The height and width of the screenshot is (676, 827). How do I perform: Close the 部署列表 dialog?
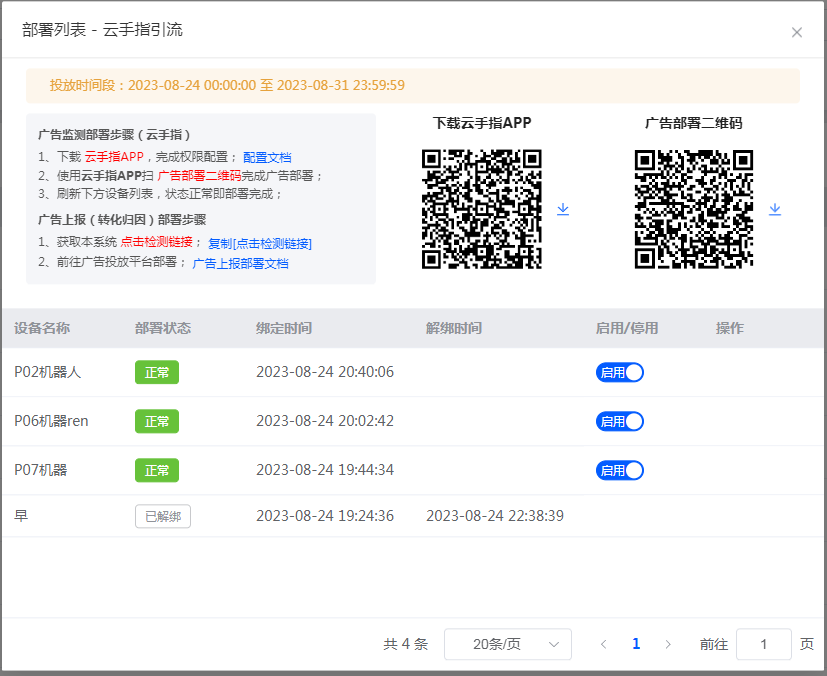797,32
